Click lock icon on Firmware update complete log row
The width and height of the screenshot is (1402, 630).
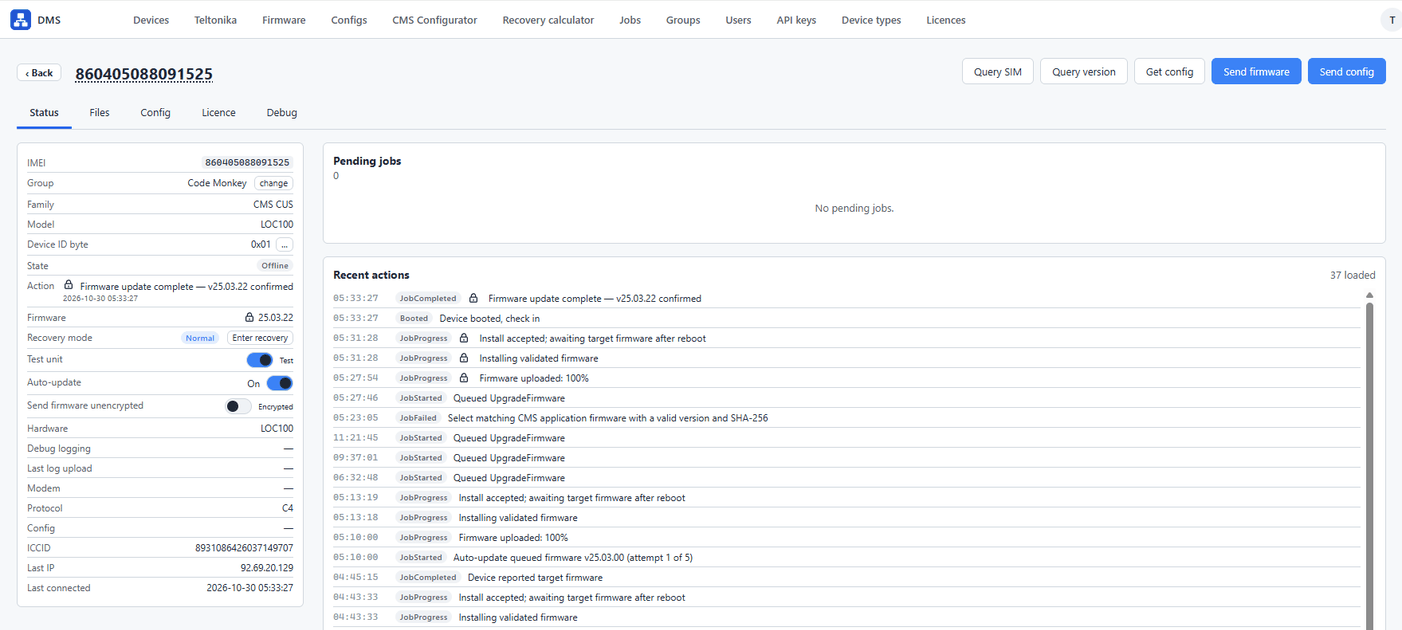(474, 298)
